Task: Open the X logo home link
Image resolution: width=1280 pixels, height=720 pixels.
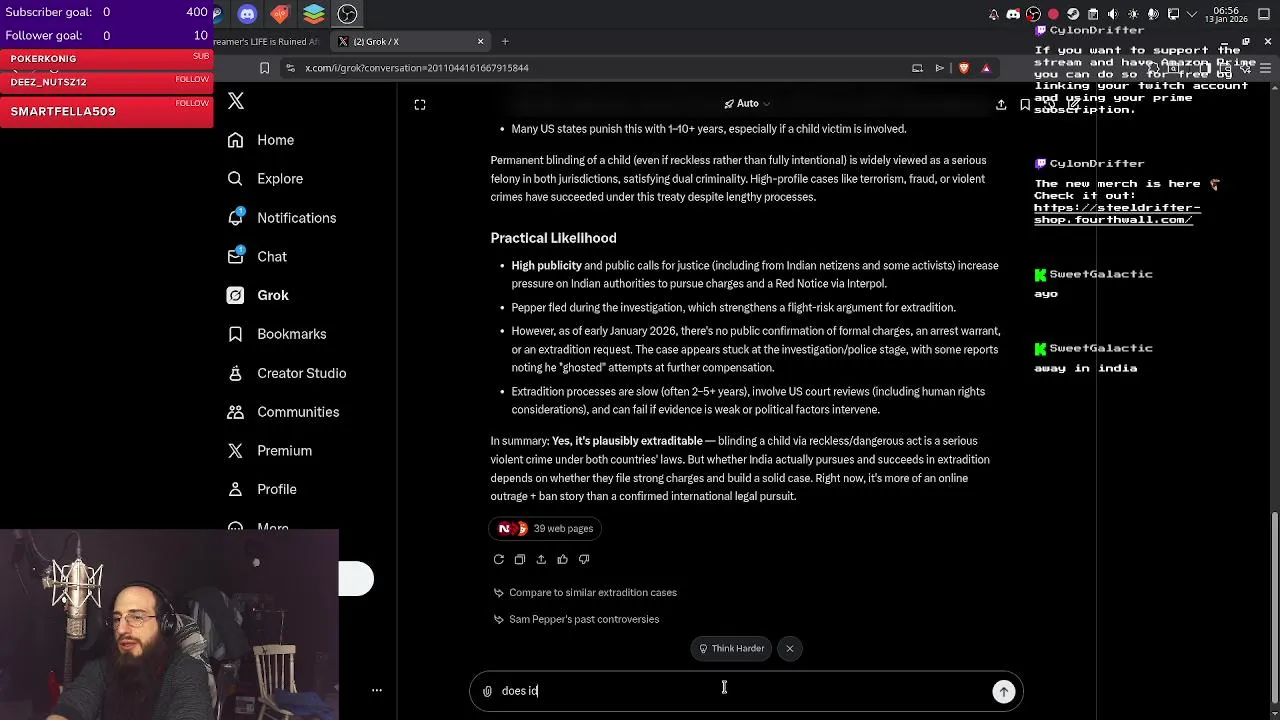Action: [236, 101]
